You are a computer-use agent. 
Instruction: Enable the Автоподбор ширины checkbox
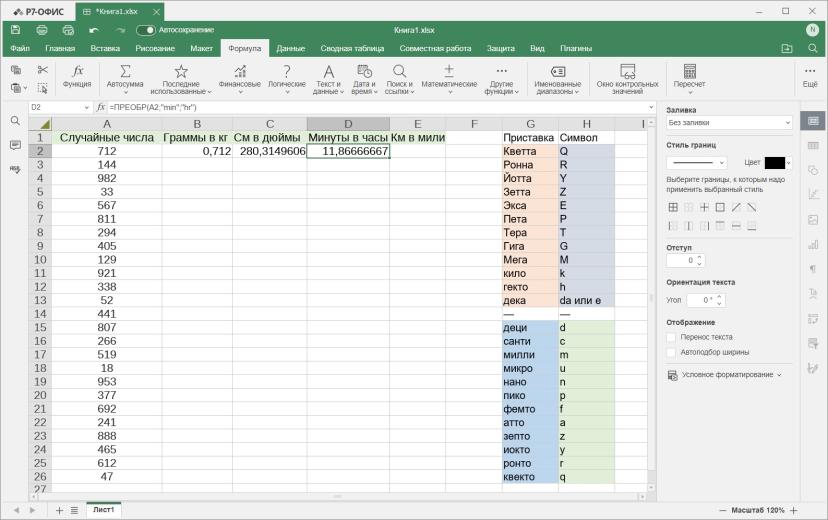[x=671, y=352]
